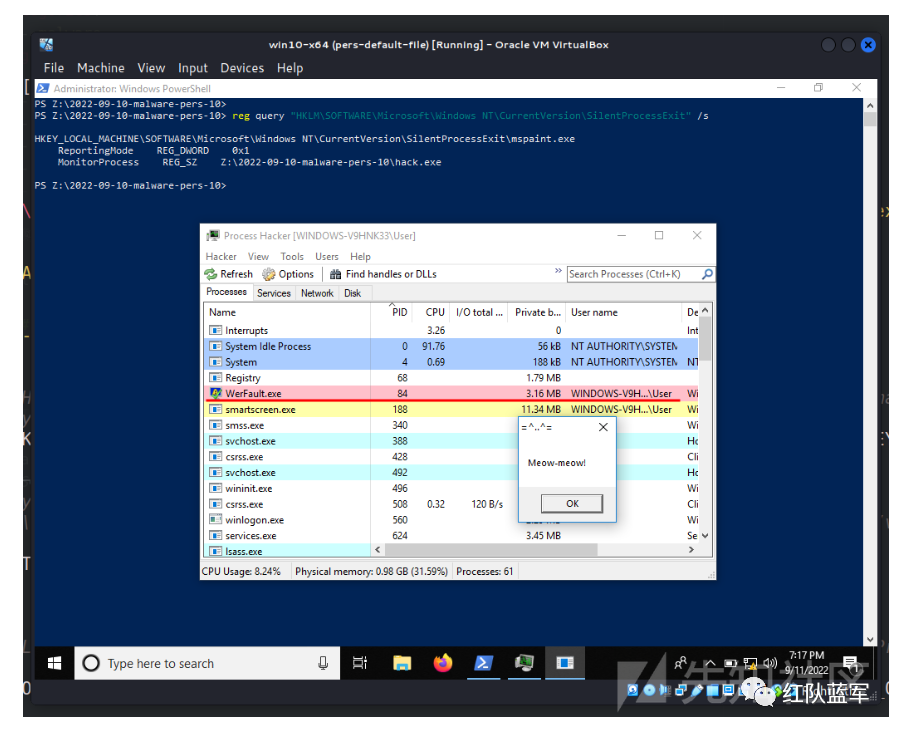Open the VirtualBox File menu
The height and width of the screenshot is (734, 900).
coord(54,68)
